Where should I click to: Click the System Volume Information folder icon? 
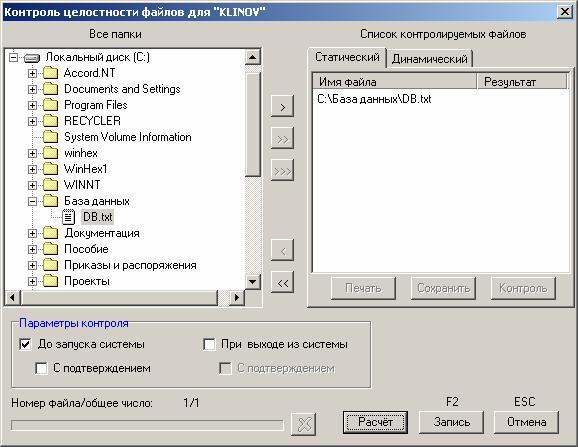[51, 137]
